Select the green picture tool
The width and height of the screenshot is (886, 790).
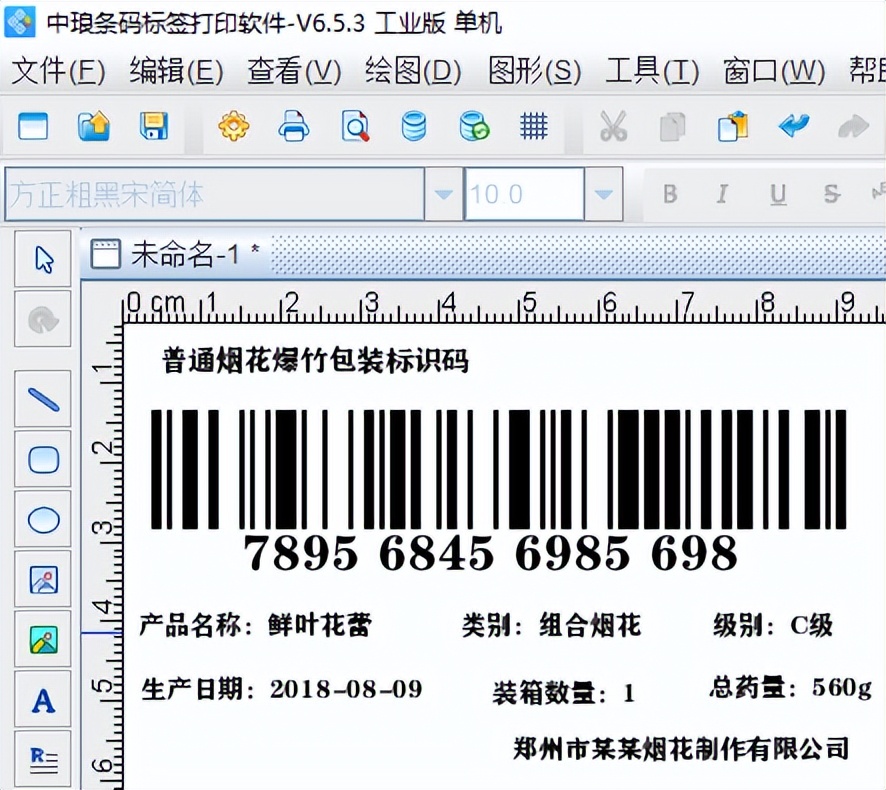[43, 639]
